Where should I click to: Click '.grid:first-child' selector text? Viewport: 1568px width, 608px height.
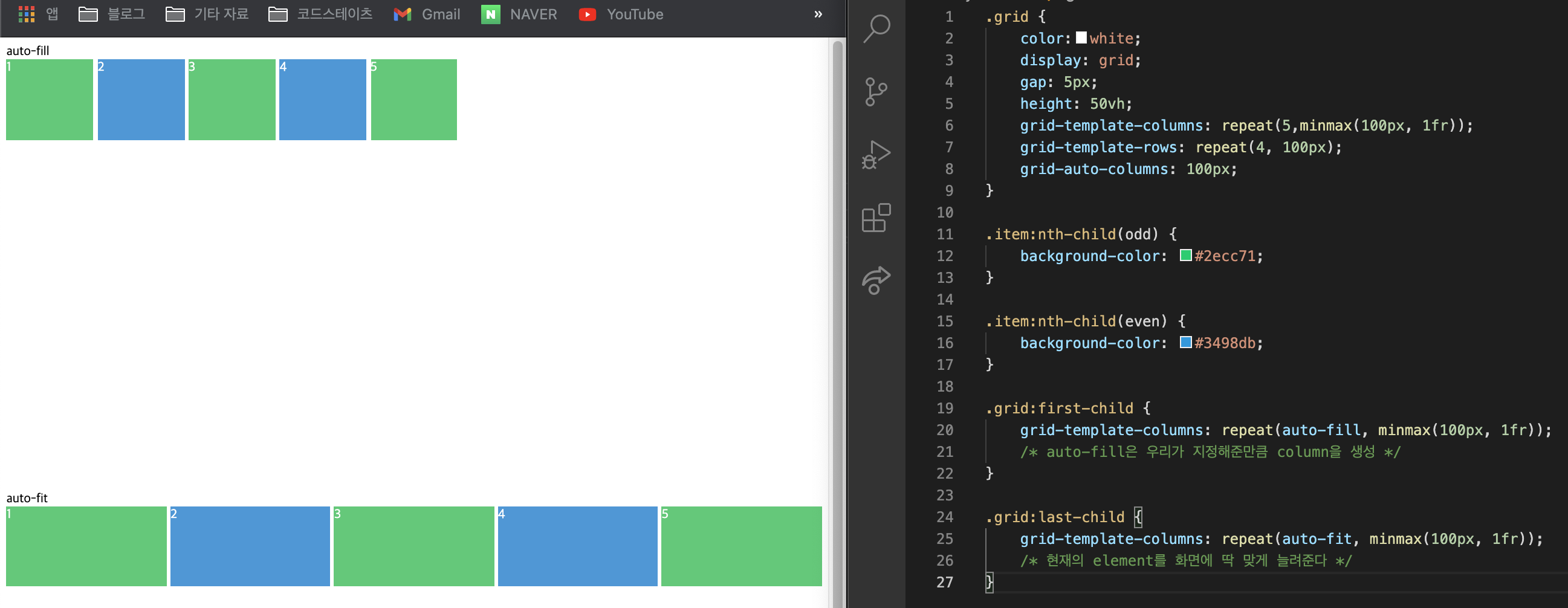(x=1059, y=408)
